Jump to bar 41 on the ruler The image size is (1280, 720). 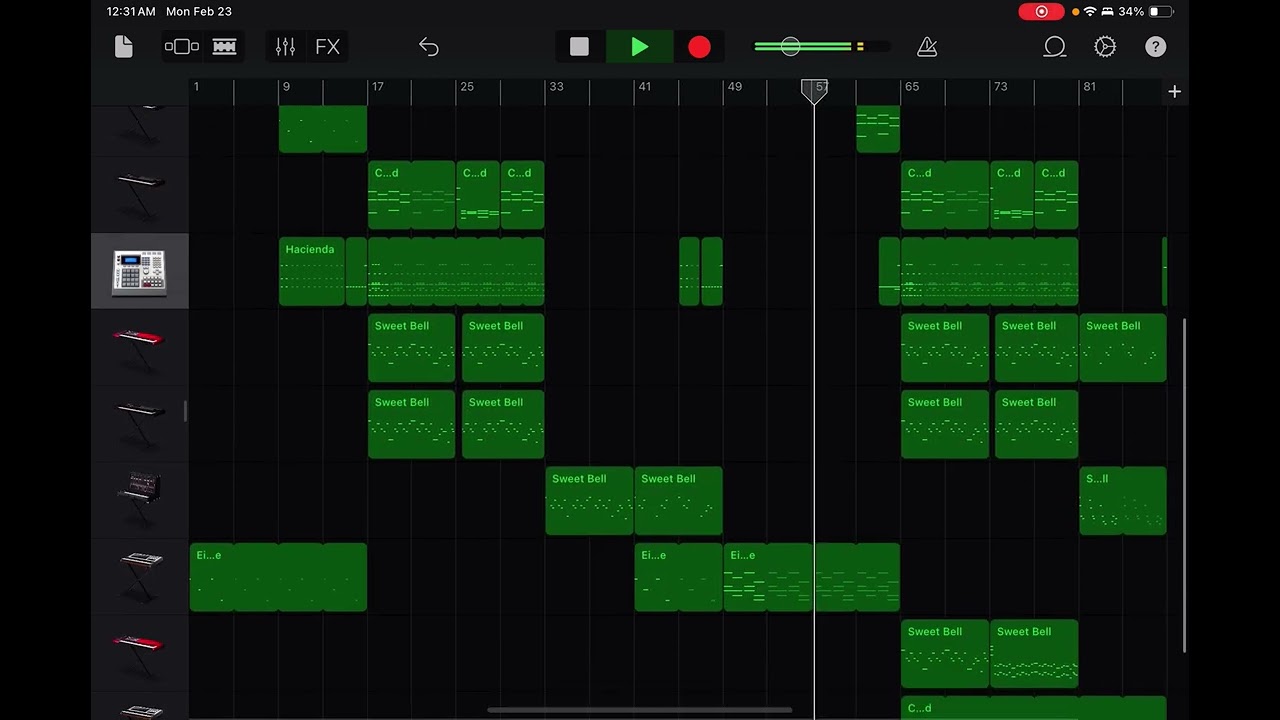[645, 87]
